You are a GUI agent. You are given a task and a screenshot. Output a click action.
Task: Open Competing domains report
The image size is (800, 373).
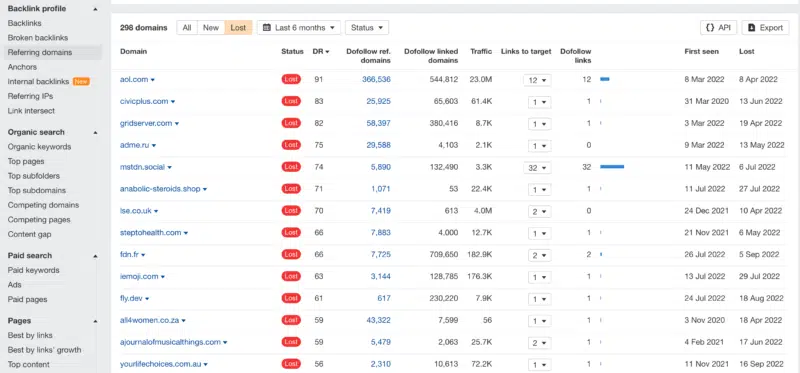pos(43,205)
